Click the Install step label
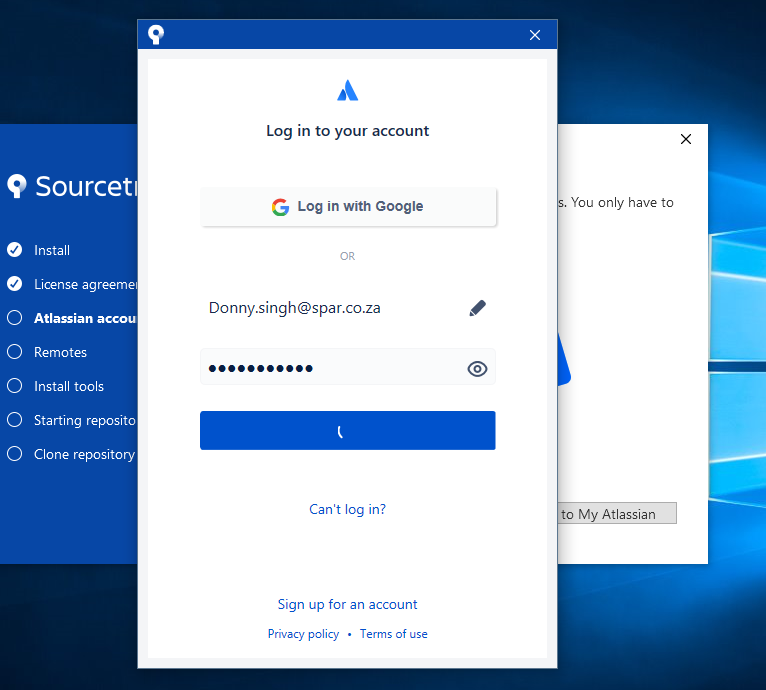 (52, 250)
